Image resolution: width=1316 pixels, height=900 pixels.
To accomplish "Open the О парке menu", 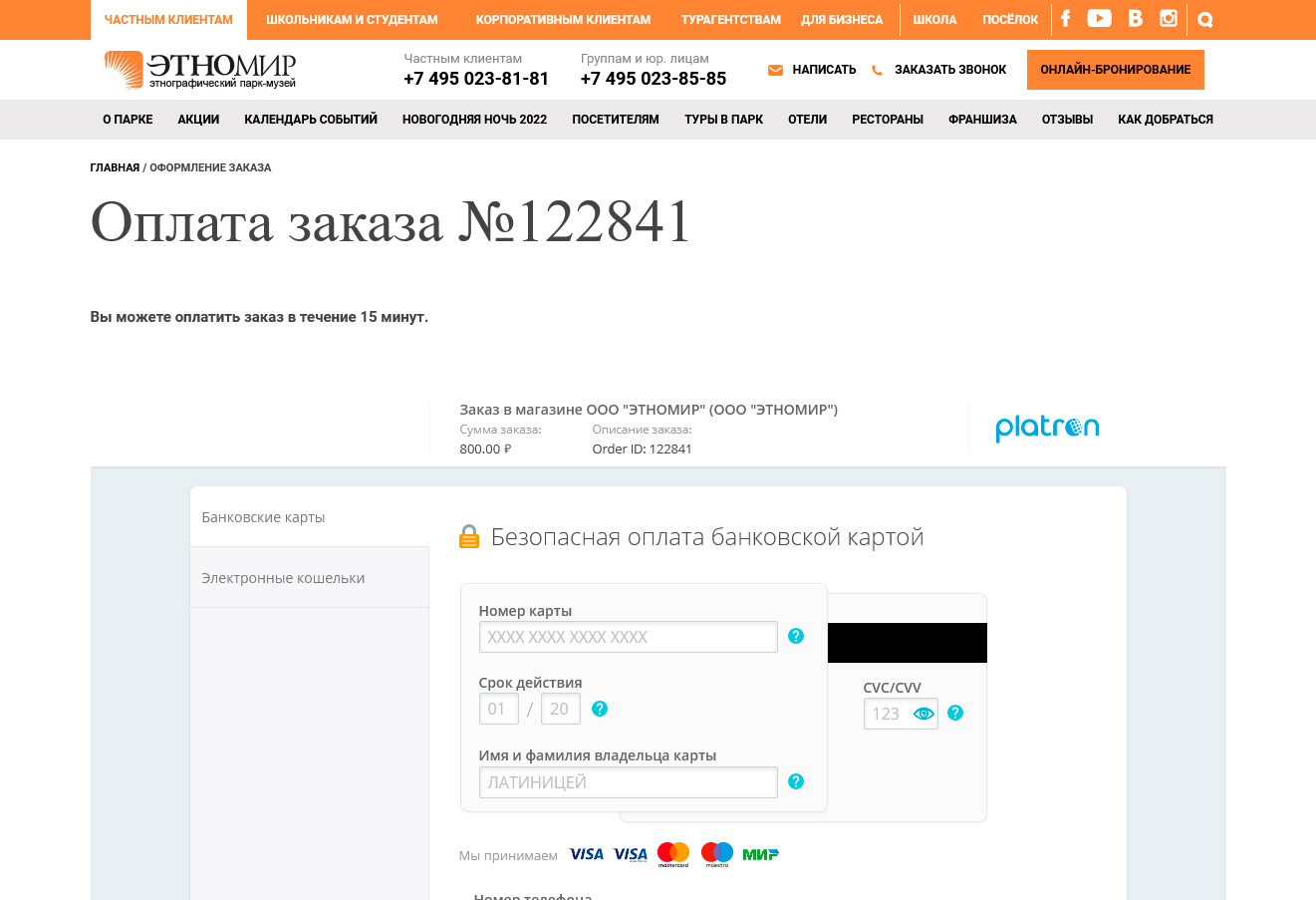I will point(128,120).
